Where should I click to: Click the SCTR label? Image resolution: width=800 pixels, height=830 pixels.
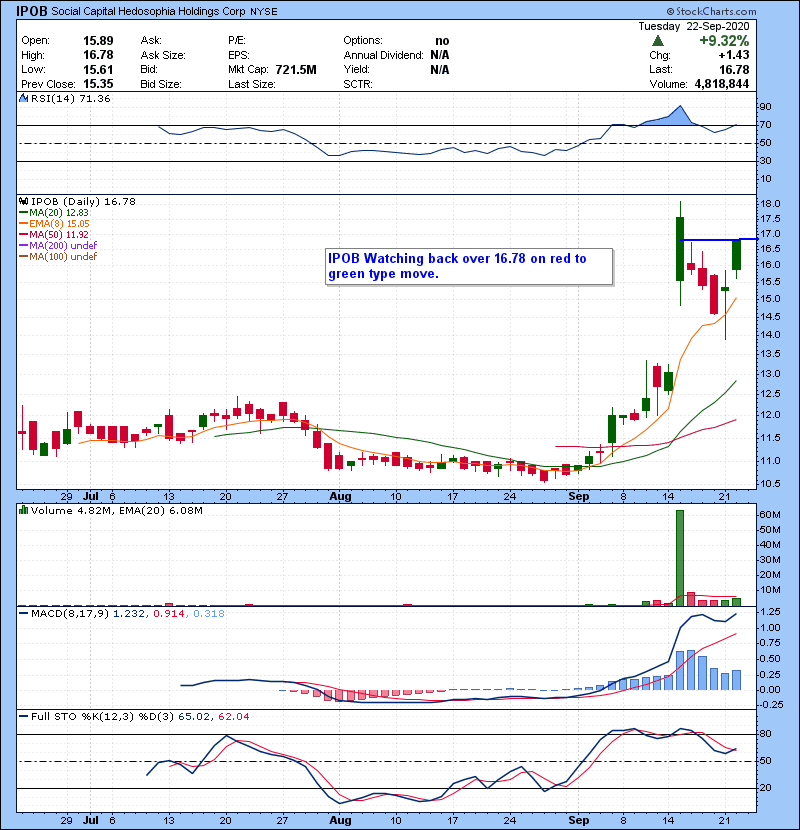(x=358, y=84)
